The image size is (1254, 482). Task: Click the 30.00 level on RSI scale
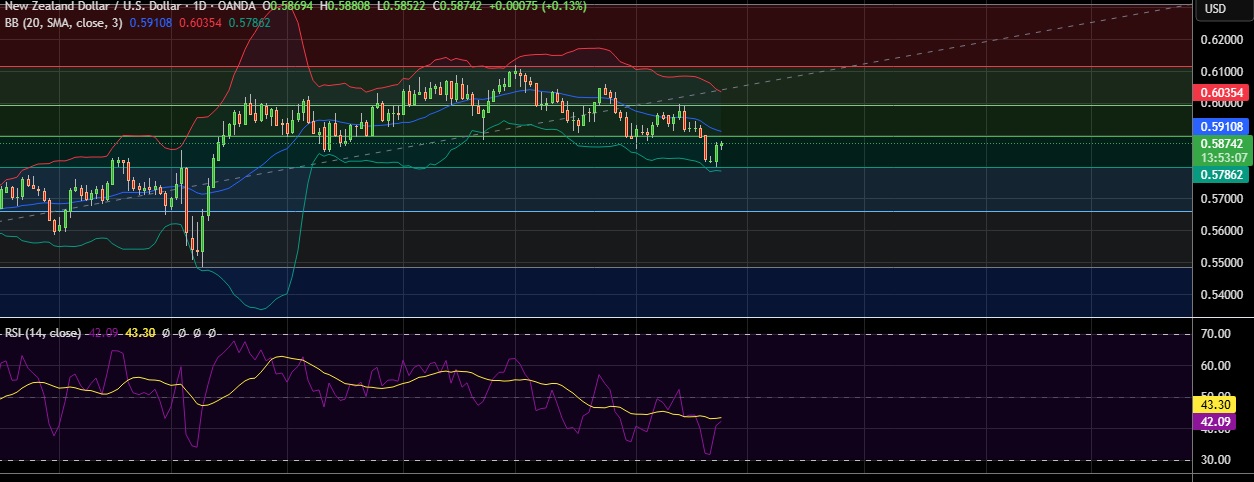click(1216, 460)
